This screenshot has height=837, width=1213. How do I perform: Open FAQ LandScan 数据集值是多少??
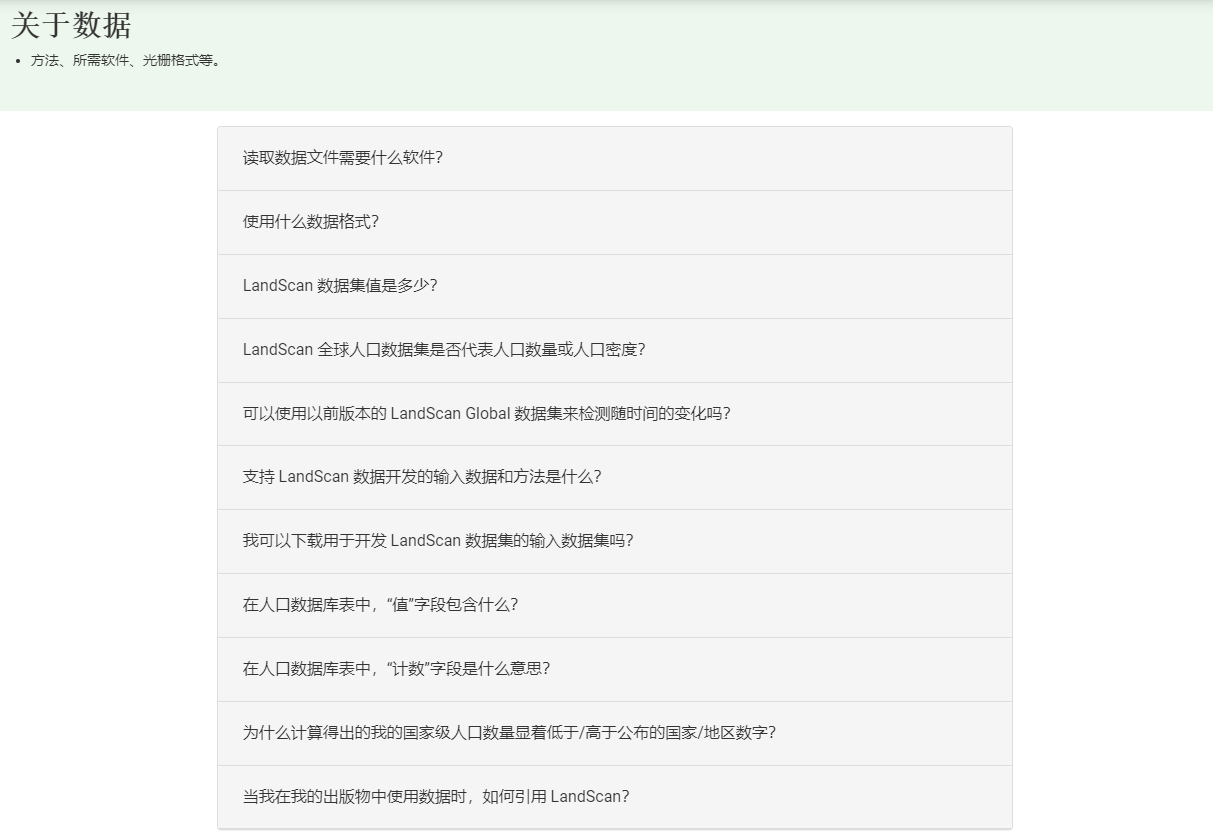tap(614, 286)
